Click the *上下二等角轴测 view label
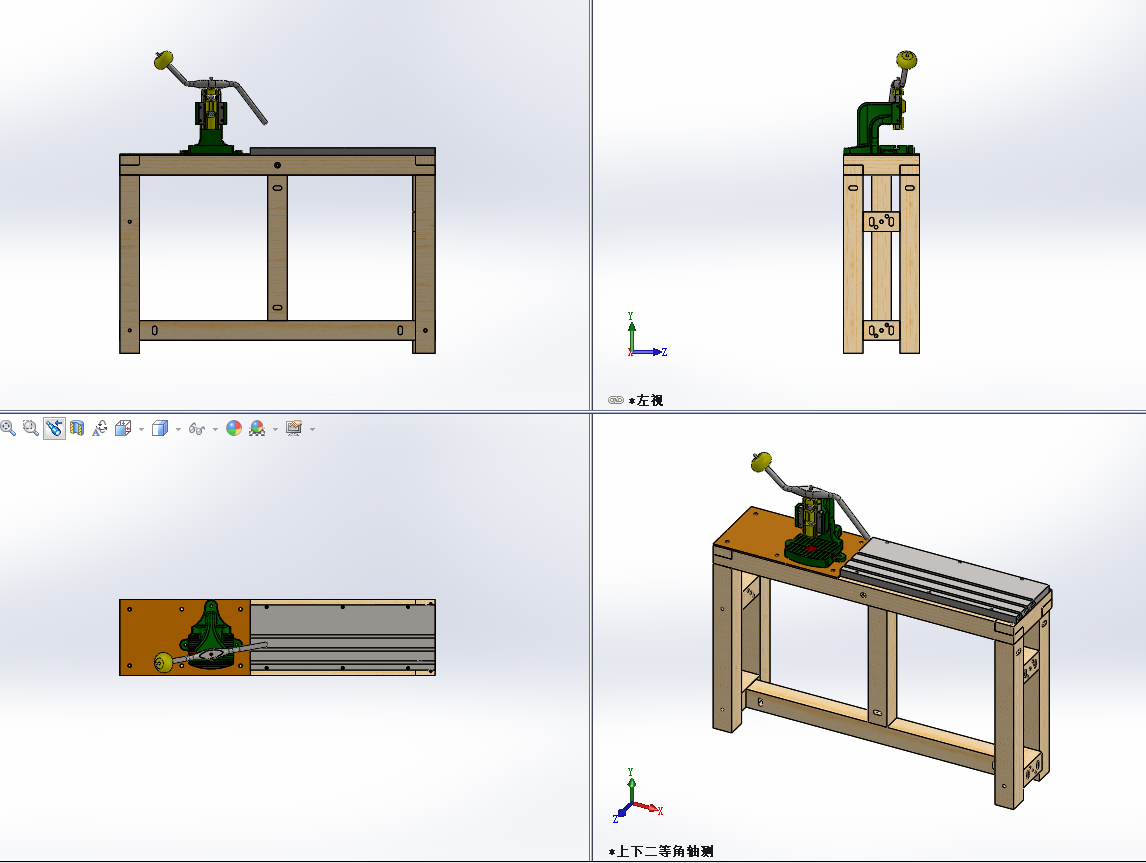Screen dimensions: 1146x863 click(661, 851)
